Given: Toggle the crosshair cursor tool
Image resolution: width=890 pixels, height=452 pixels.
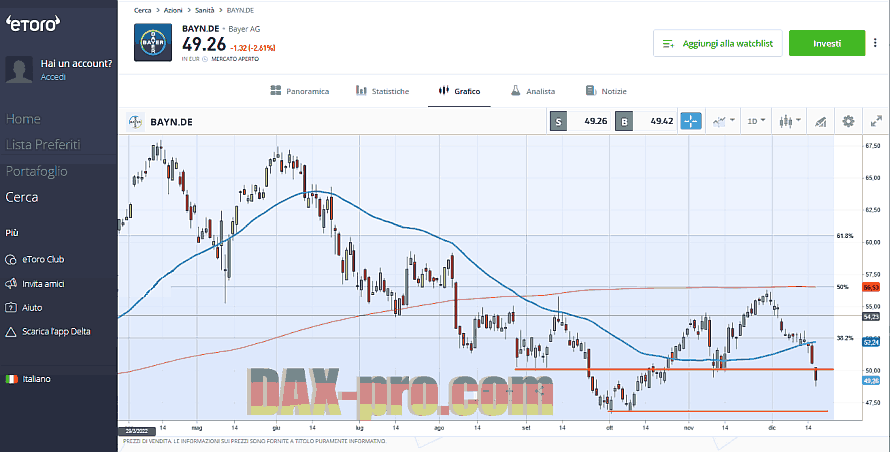Looking at the screenshot, I should point(691,121).
